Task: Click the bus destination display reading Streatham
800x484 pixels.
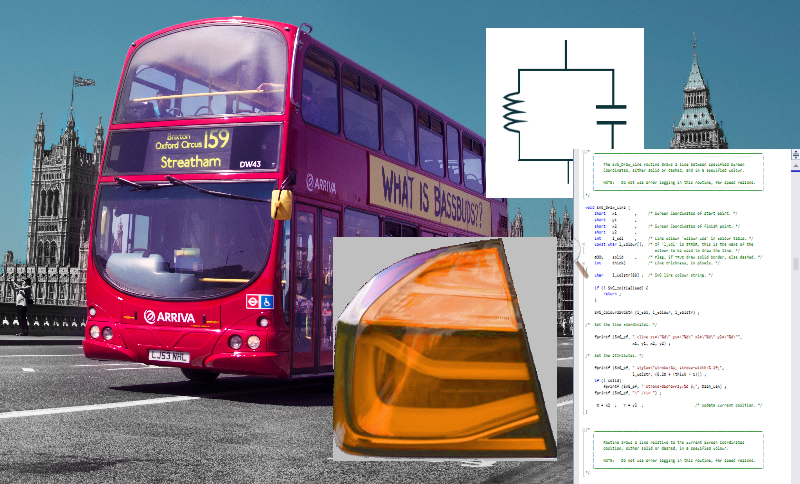Action: [193, 149]
